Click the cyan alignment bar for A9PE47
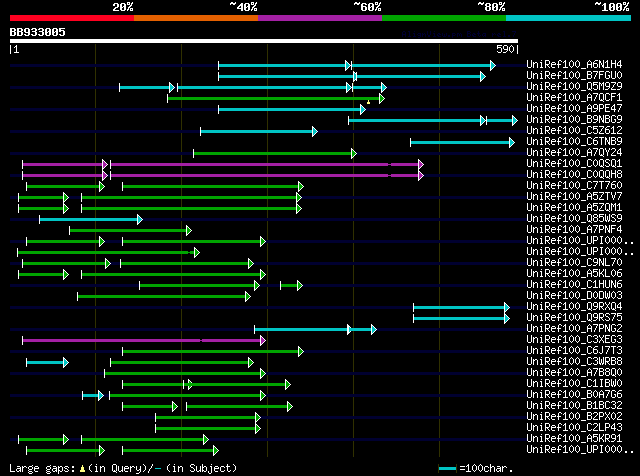Image resolution: width=640 pixels, height=476 pixels. [292, 109]
